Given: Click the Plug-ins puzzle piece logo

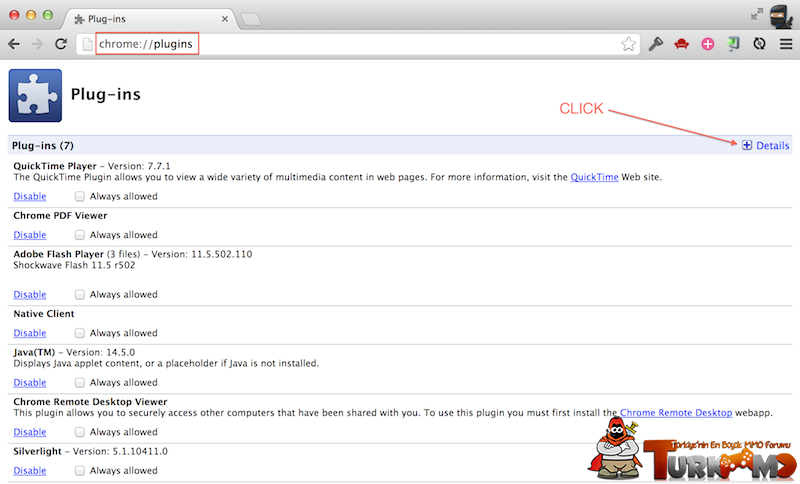Looking at the screenshot, I should (35, 95).
